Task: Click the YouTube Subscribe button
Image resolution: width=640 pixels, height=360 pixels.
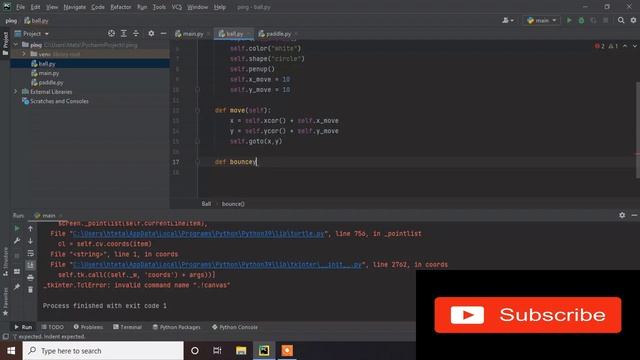Action: tap(528, 315)
